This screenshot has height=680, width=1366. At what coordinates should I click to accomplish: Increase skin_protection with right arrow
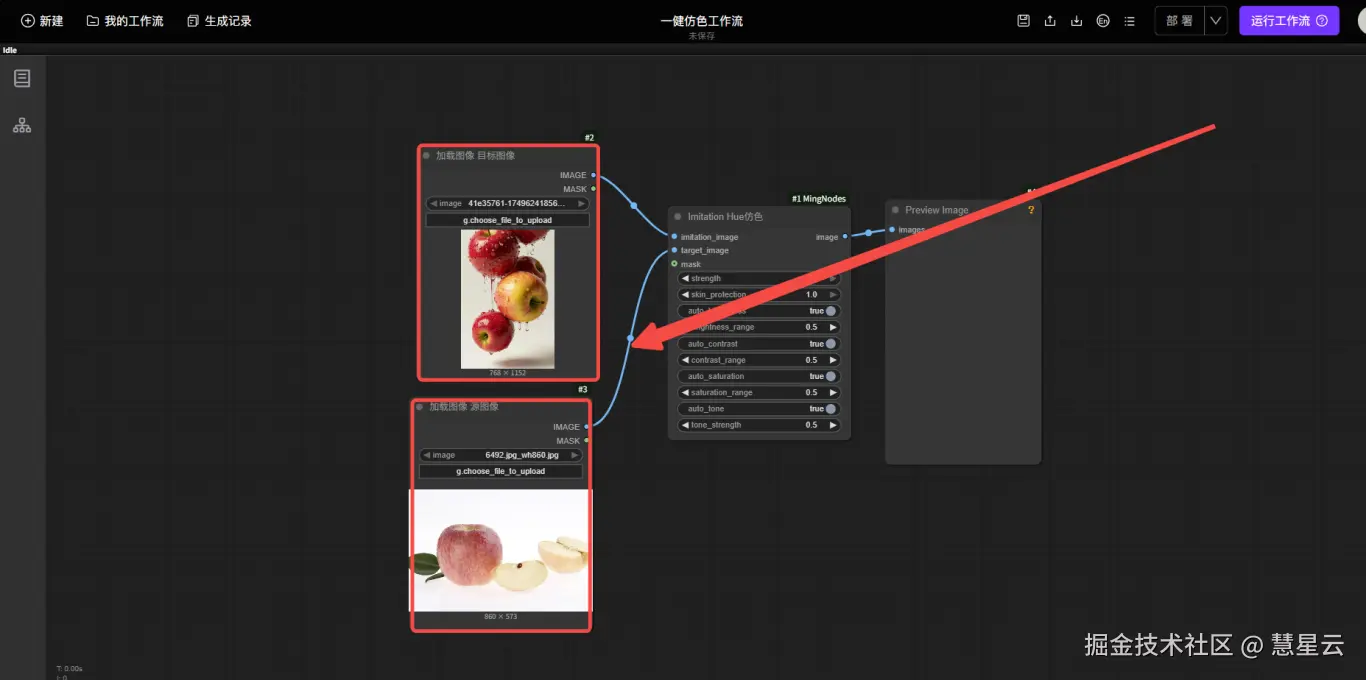(x=834, y=295)
